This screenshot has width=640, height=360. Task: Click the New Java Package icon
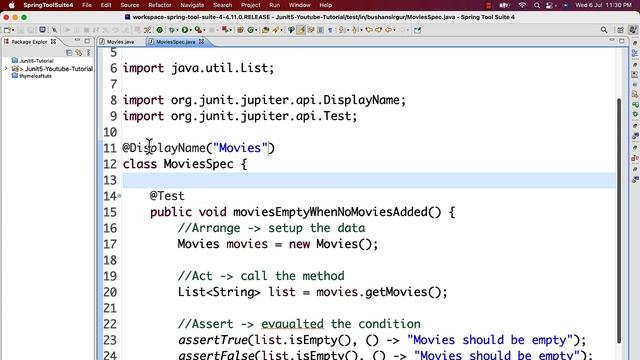[240, 30]
